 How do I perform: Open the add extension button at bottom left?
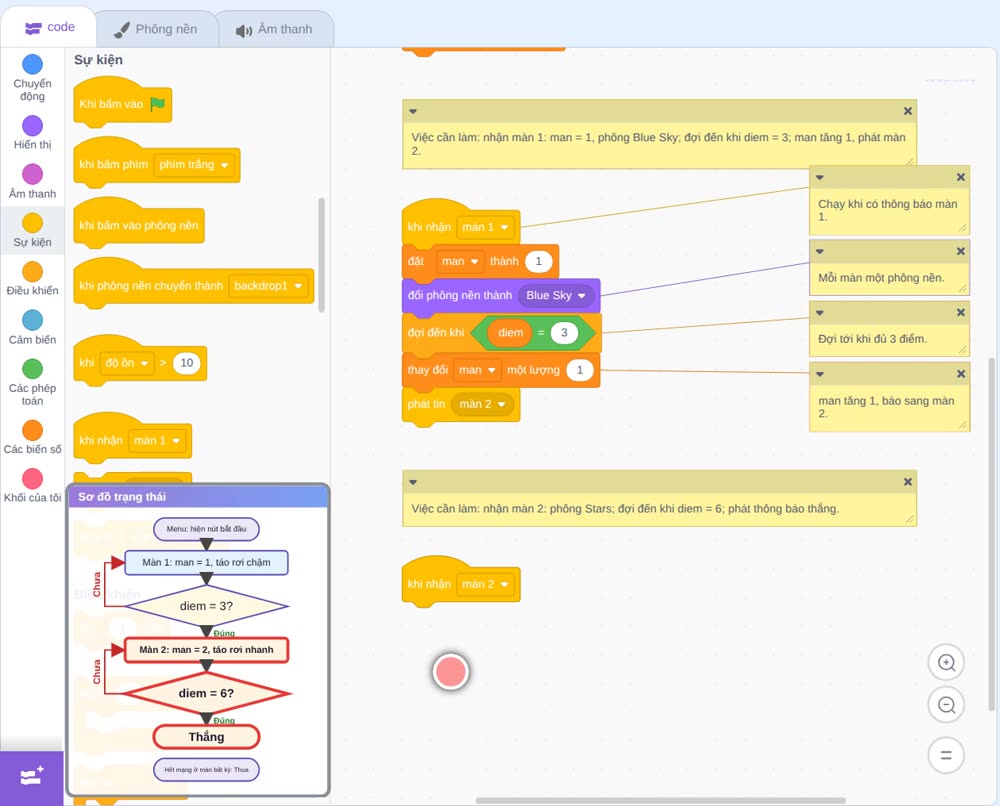(x=32, y=777)
